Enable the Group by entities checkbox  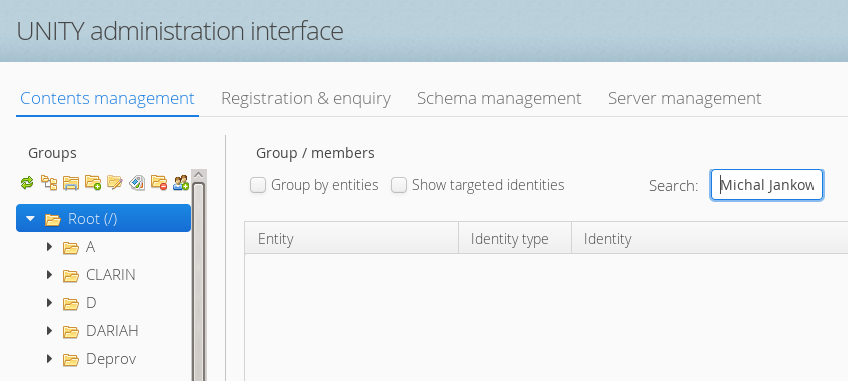click(x=258, y=186)
